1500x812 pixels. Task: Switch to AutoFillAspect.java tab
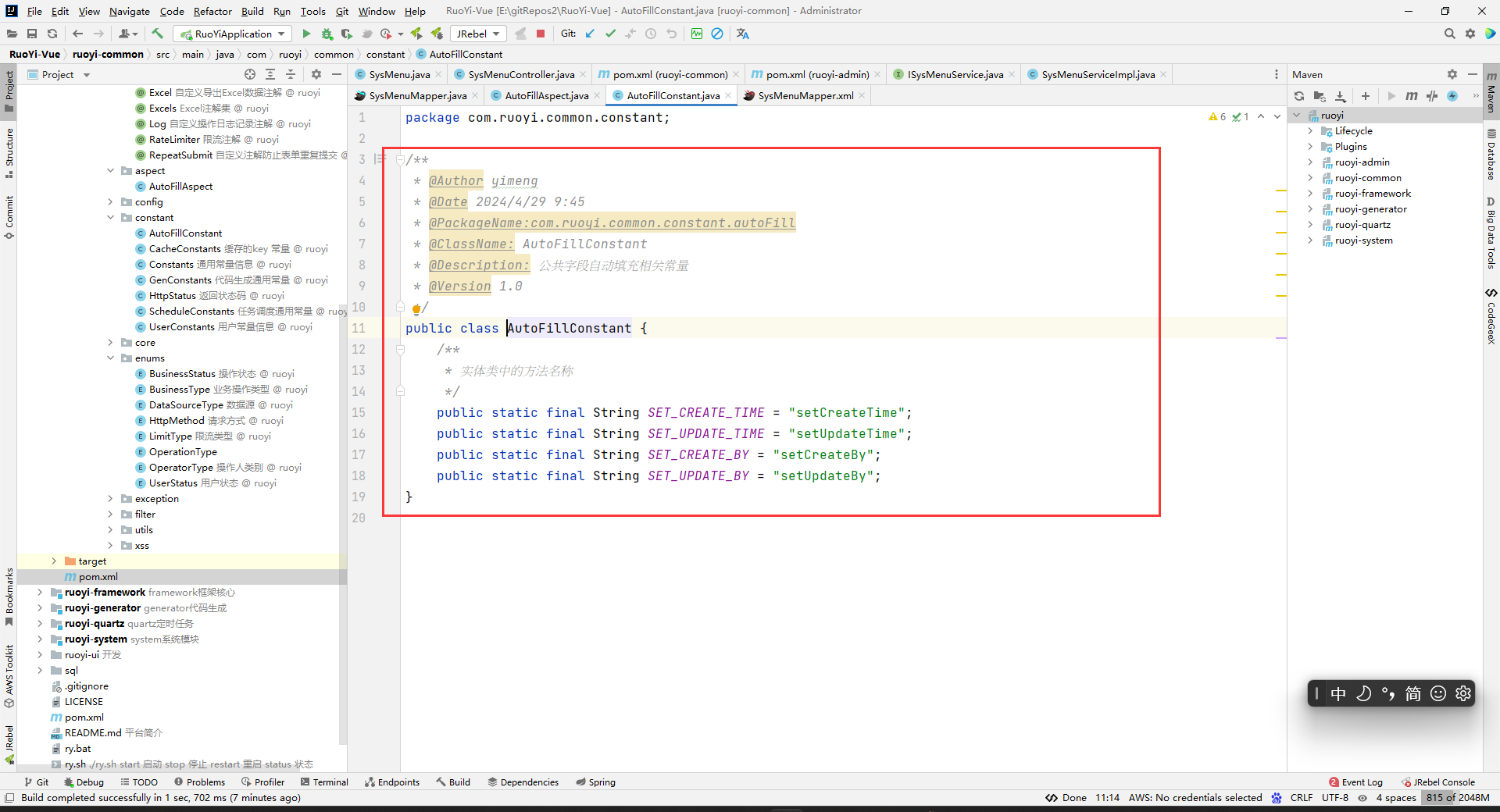click(x=546, y=95)
